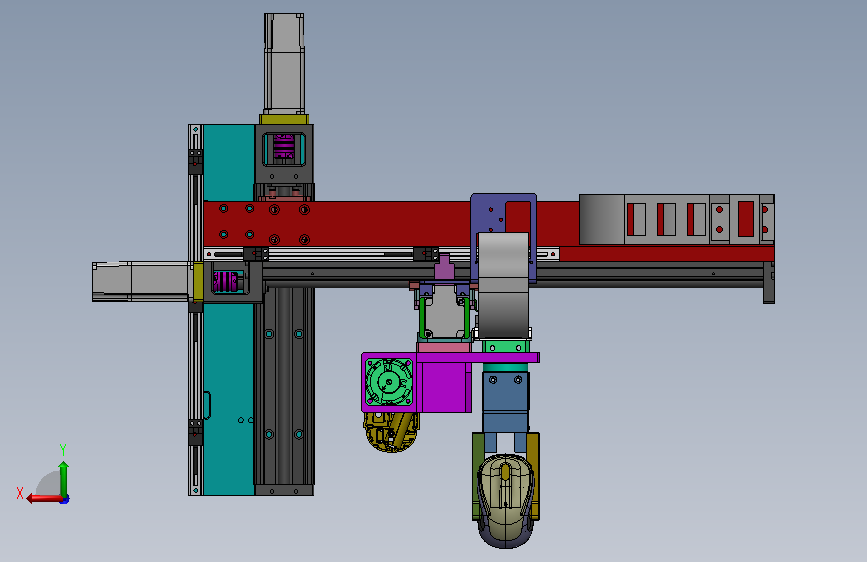867x562 pixels.
Task: Click the blue Z axis dot of triad
Action: [65, 499]
